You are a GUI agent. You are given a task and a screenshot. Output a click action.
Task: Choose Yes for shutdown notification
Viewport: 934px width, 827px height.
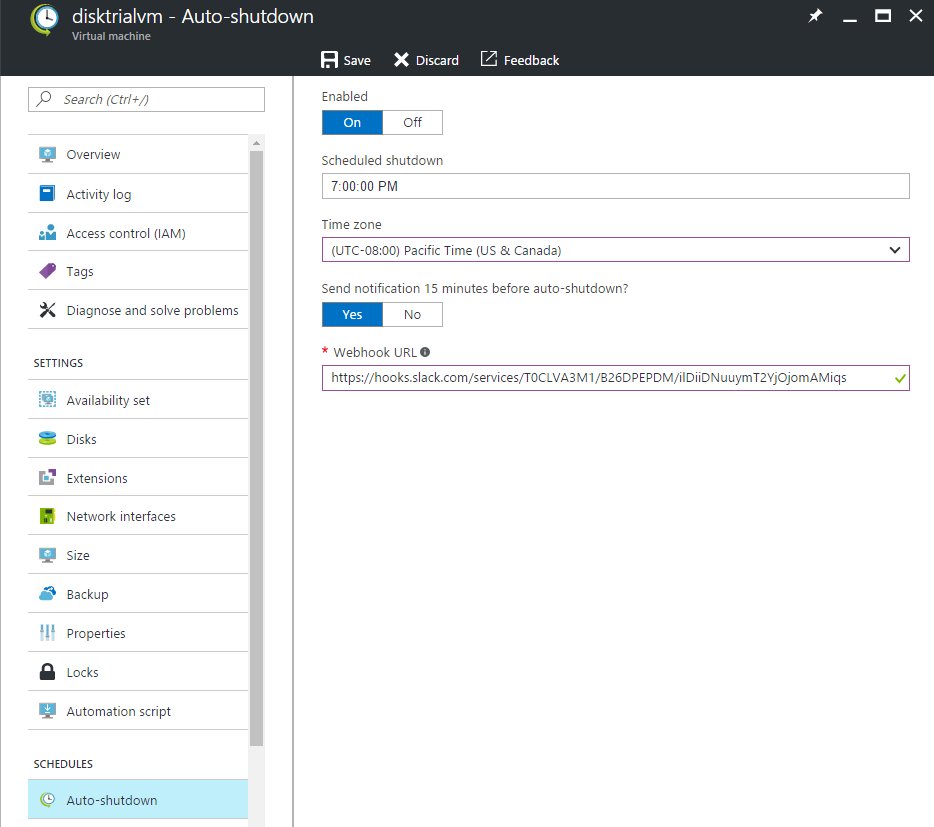[352, 315]
